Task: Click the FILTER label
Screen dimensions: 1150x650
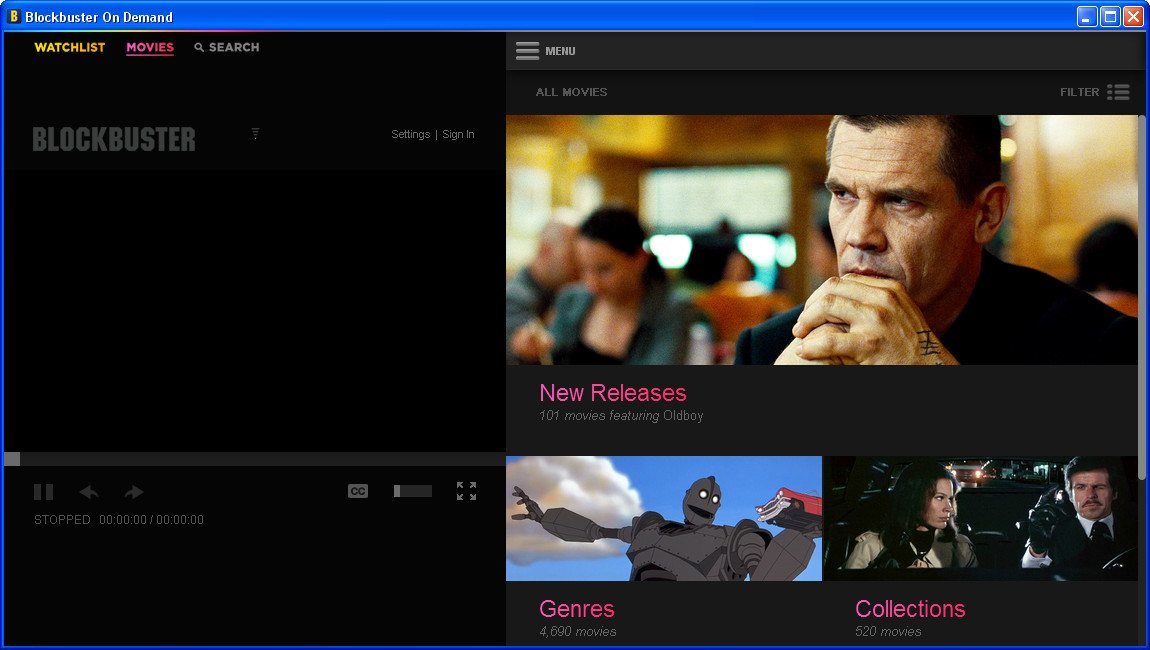Action: (x=1080, y=92)
